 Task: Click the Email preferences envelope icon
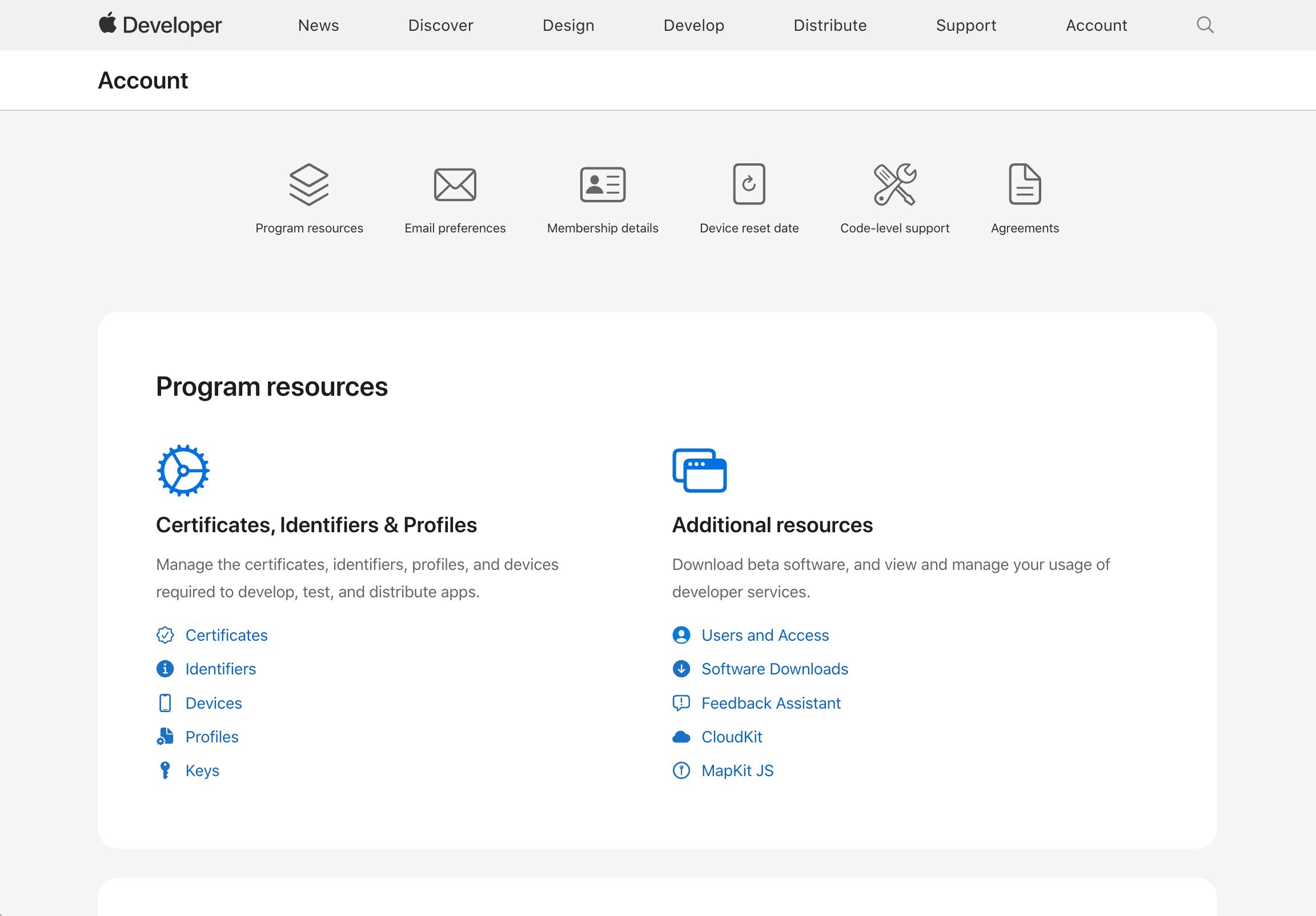pos(455,184)
